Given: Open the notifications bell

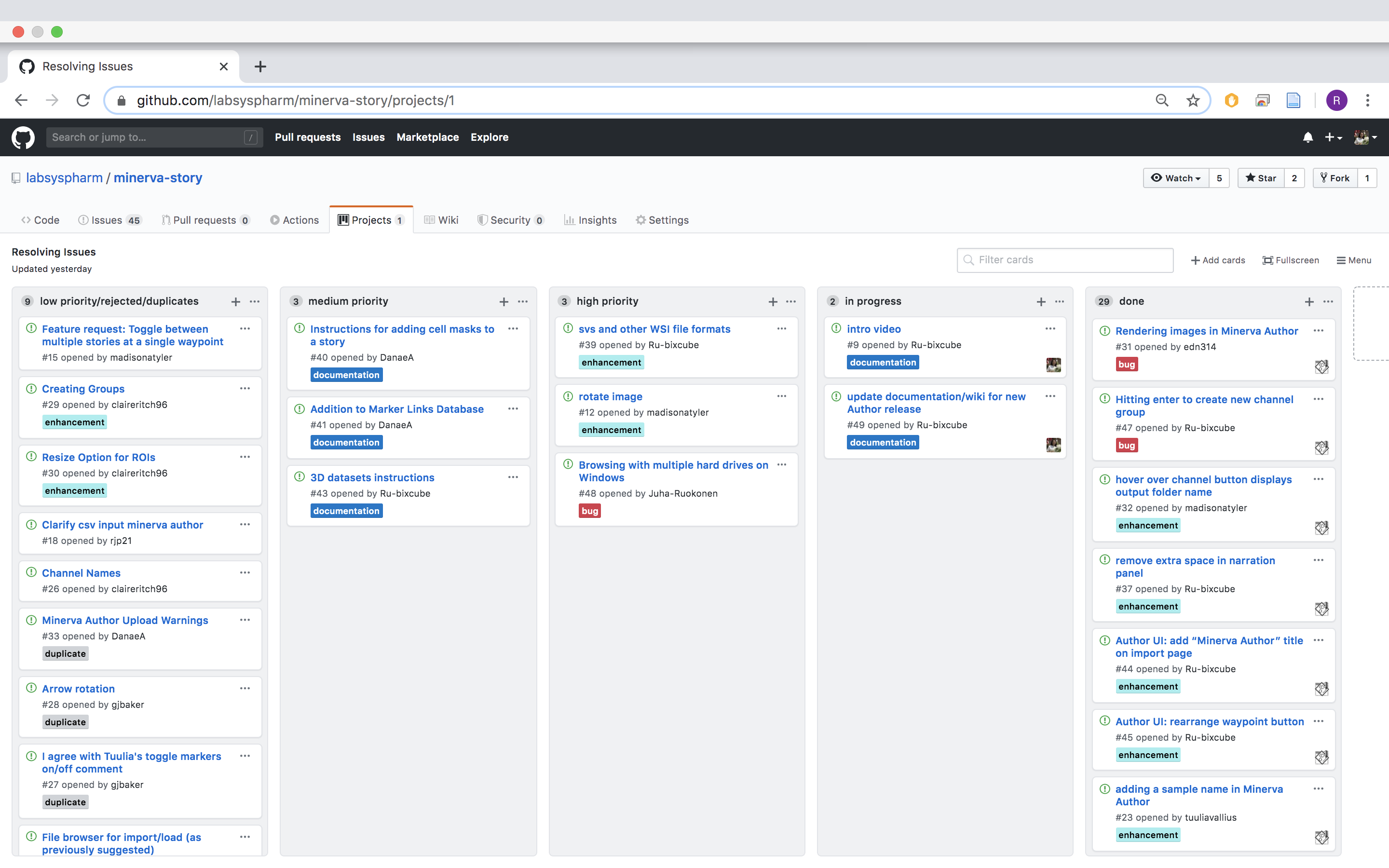Looking at the screenshot, I should click(x=1307, y=138).
